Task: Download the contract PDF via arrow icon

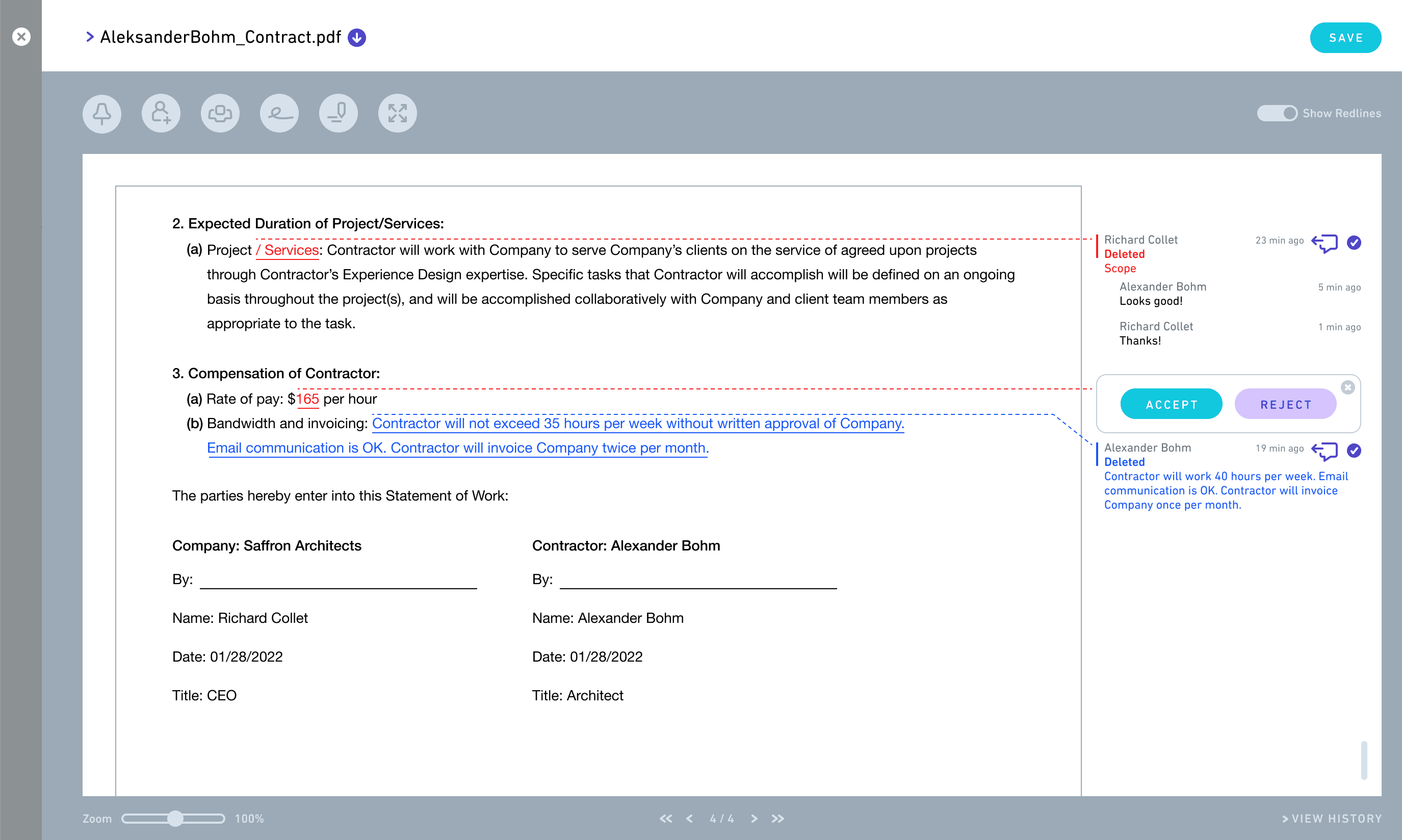Action: tap(356, 37)
